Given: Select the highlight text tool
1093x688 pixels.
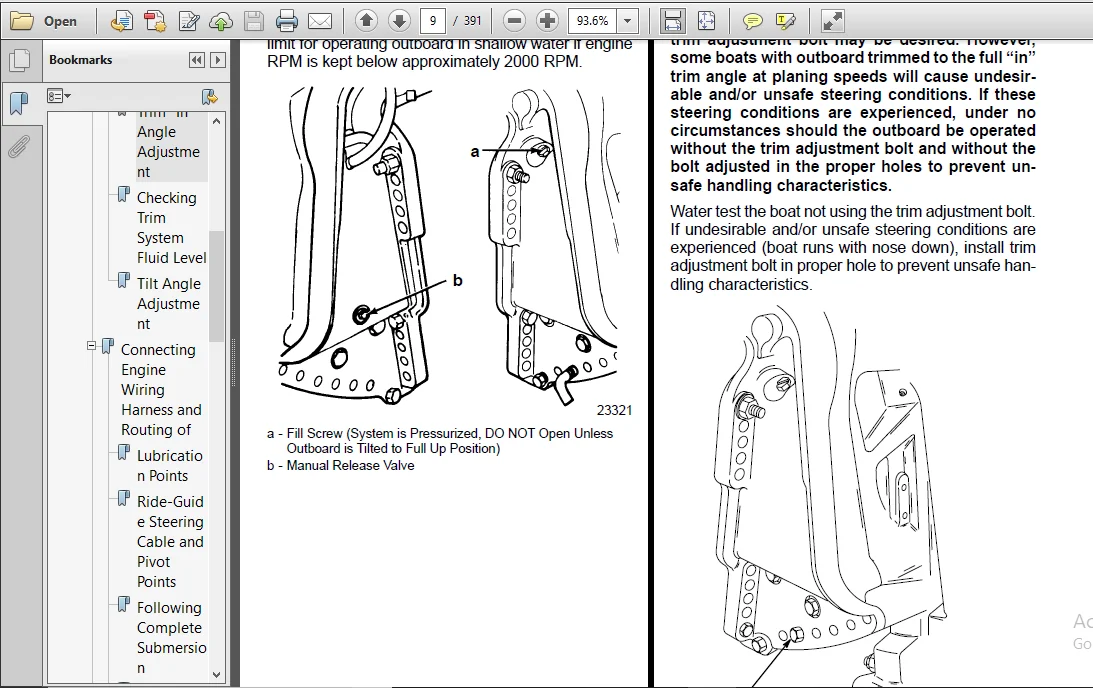Looking at the screenshot, I should click(x=786, y=22).
